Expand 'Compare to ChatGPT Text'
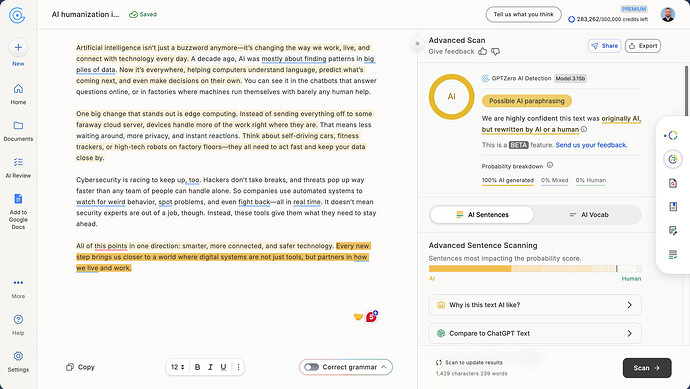The width and height of the screenshot is (690, 389). point(535,333)
